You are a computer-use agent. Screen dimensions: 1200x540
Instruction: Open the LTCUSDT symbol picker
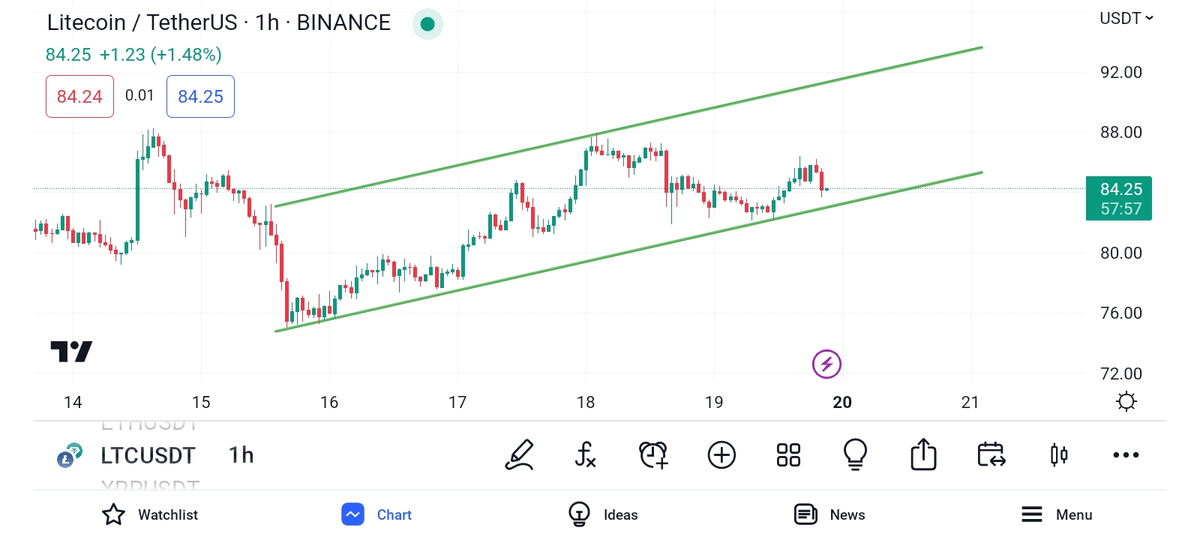coord(147,456)
